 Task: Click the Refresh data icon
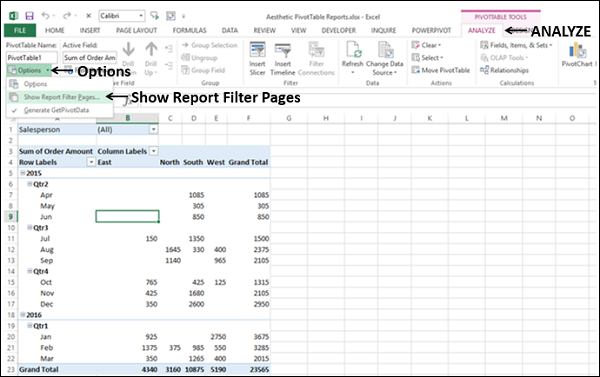point(353,50)
